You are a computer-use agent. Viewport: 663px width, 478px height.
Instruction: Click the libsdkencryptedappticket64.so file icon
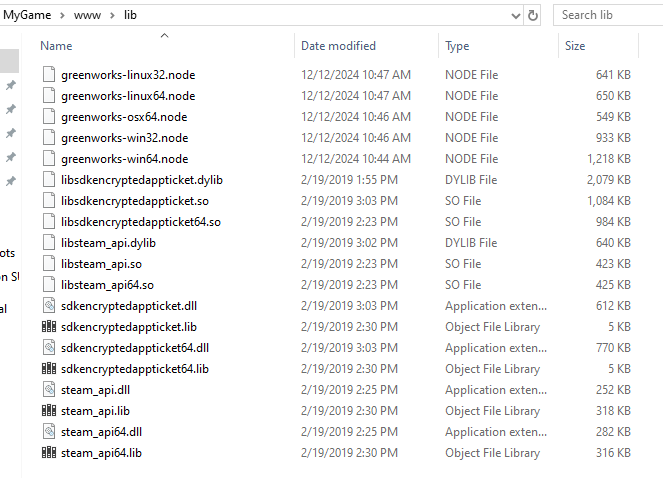(49, 222)
